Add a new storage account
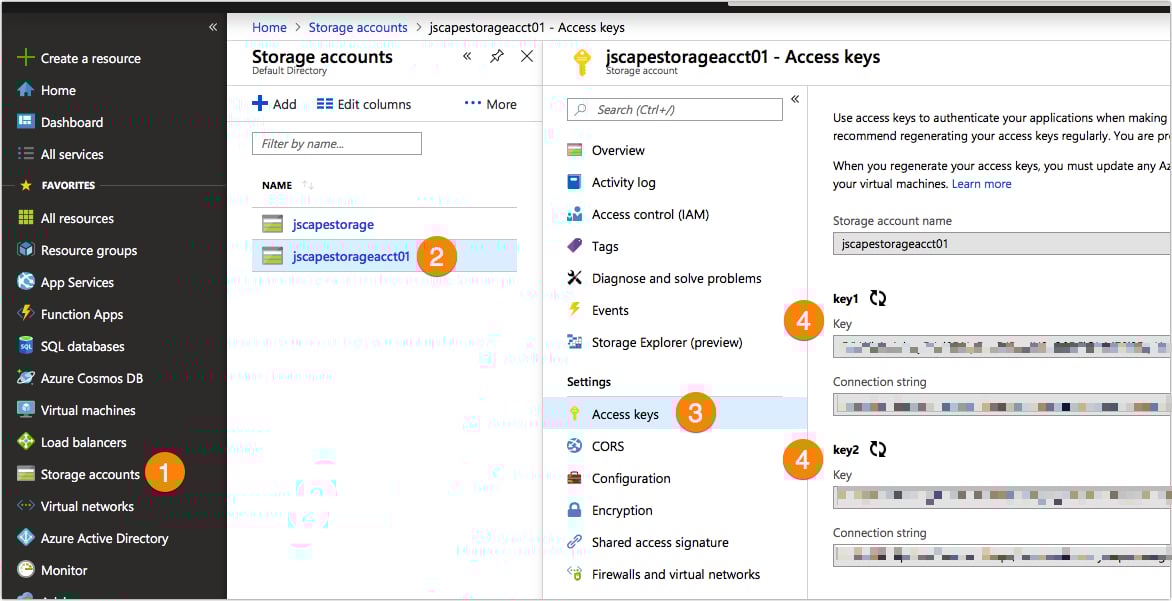This screenshot has height=601, width=1172. click(x=274, y=103)
